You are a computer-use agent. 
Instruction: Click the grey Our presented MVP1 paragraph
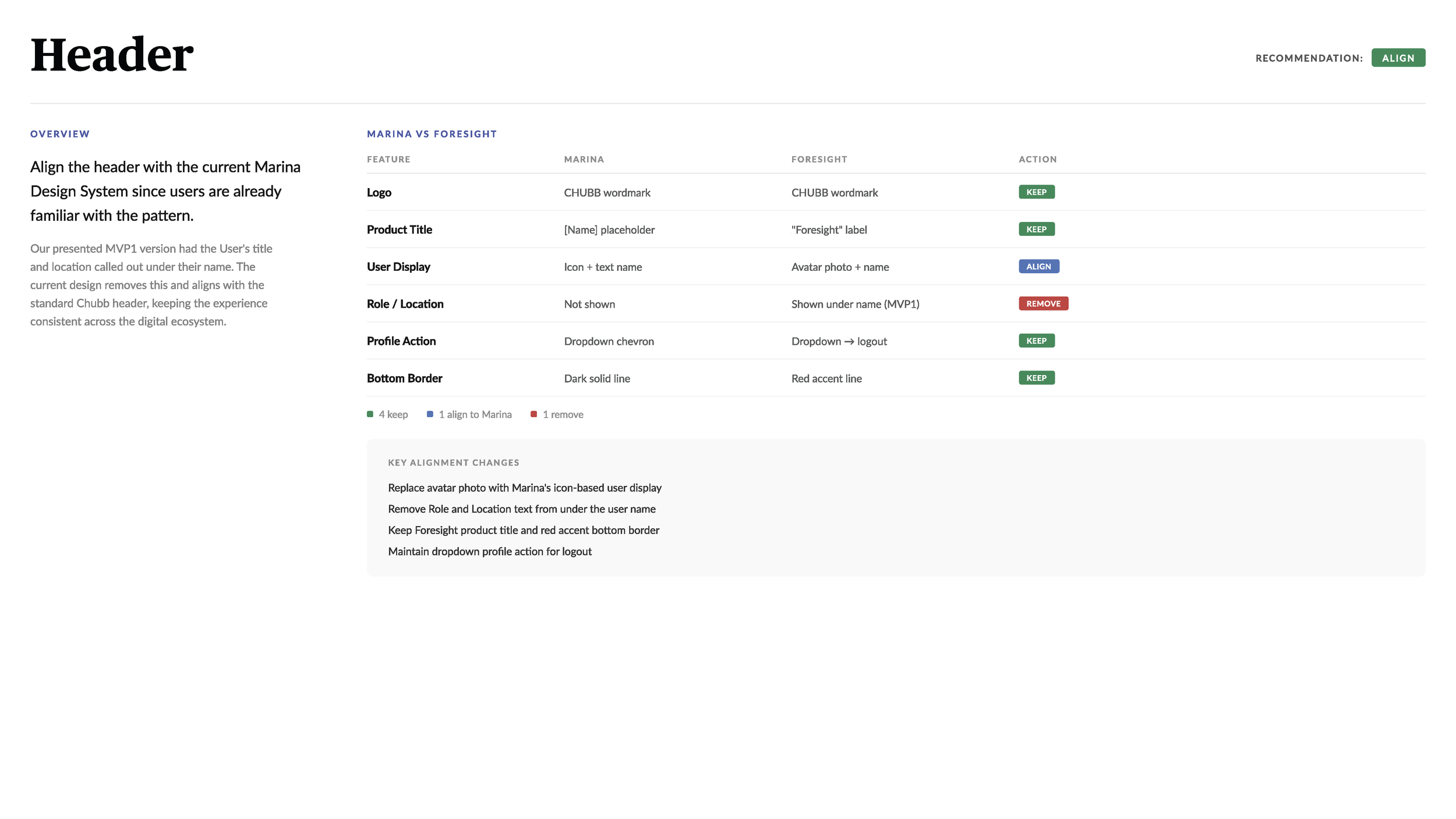[151, 285]
